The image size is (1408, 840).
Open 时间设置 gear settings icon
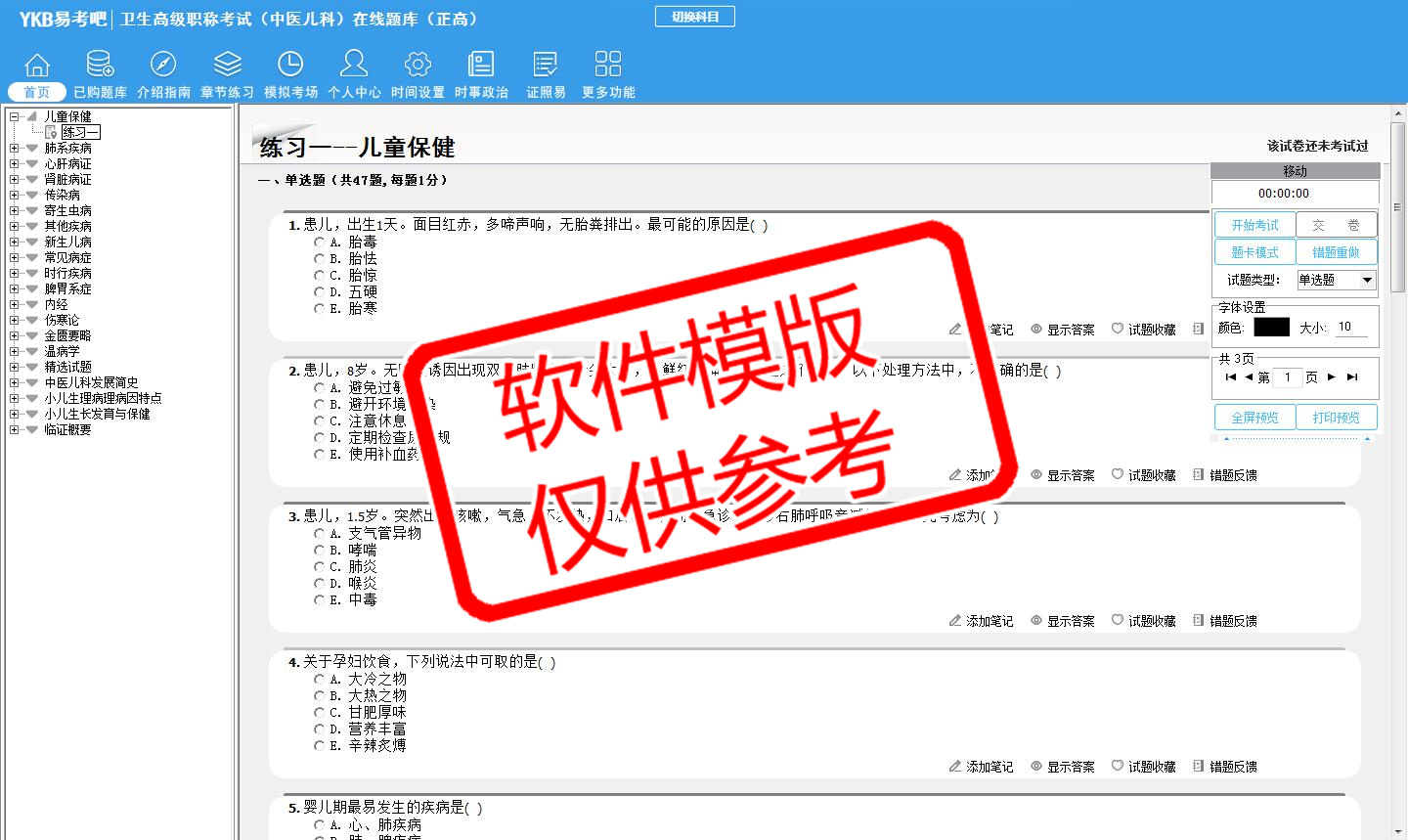[x=418, y=66]
